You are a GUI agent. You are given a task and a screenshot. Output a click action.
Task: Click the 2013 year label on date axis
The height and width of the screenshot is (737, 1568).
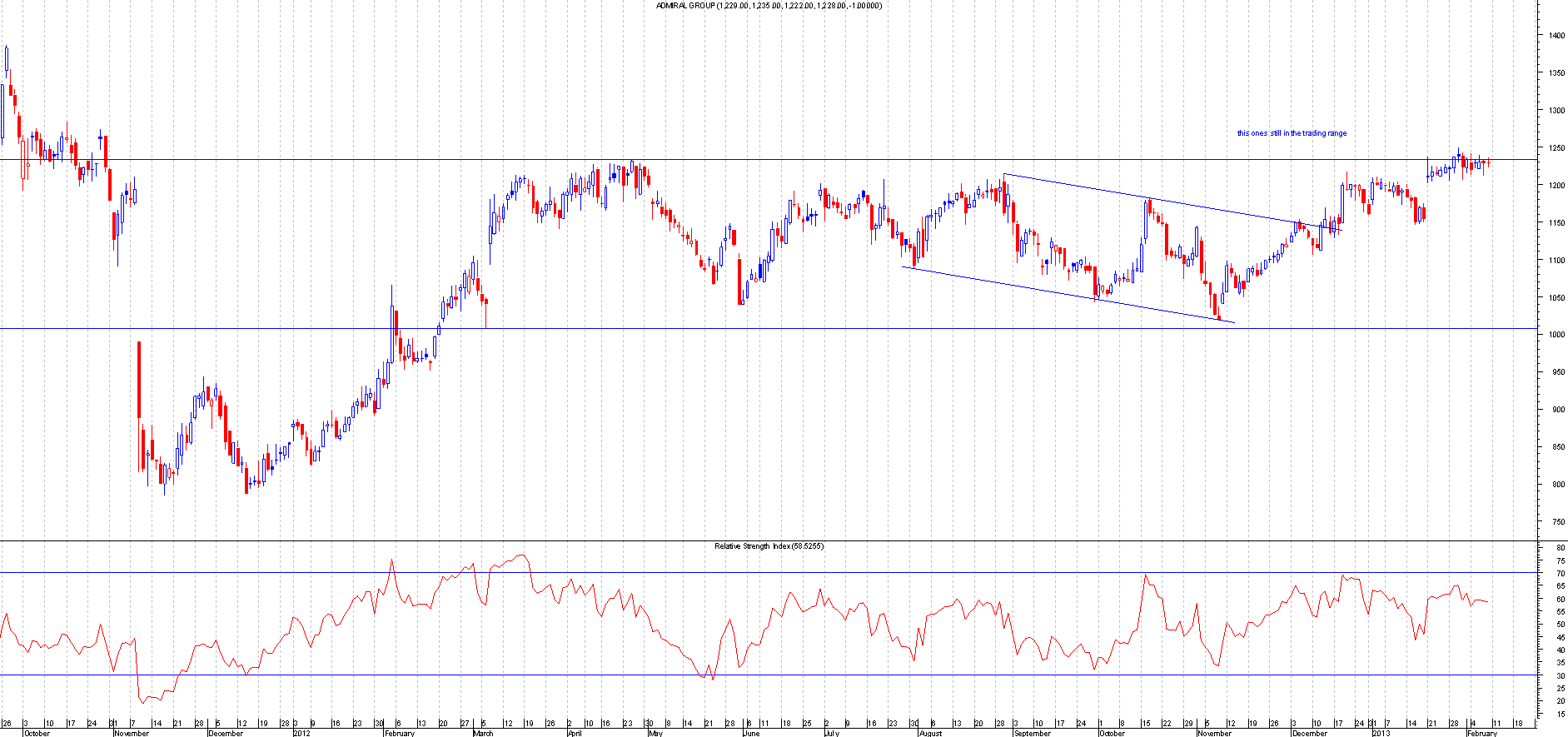click(x=1381, y=733)
